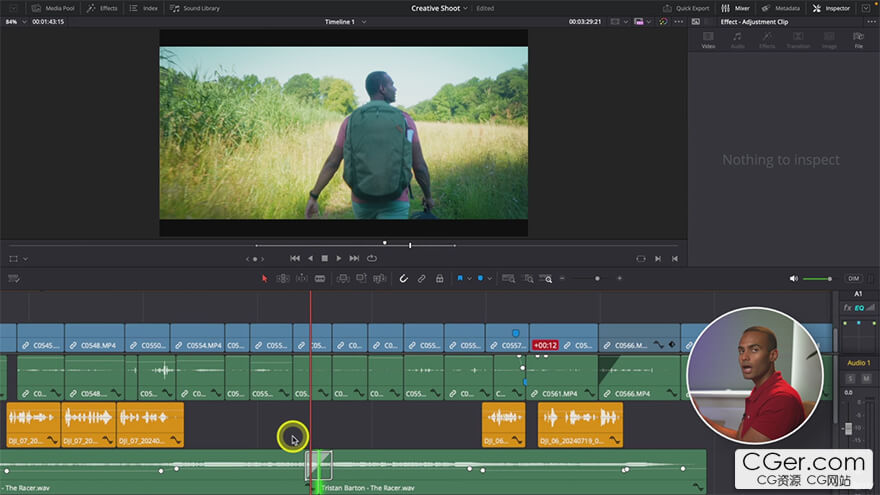The height and width of the screenshot is (495, 880).
Task: Click Match Frame icon under viewer
Action: click(641, 259)
